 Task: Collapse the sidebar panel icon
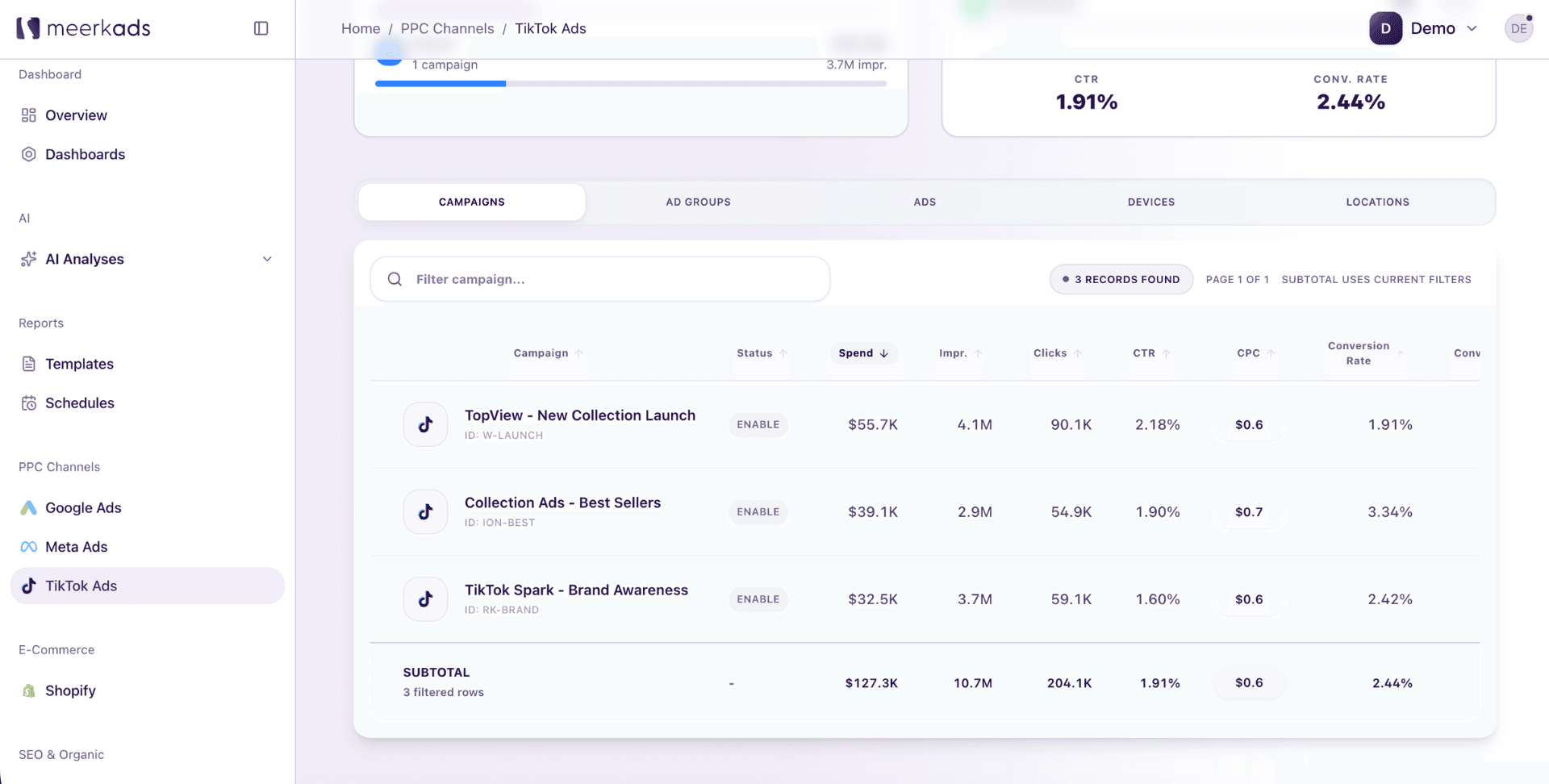(261, 28)
